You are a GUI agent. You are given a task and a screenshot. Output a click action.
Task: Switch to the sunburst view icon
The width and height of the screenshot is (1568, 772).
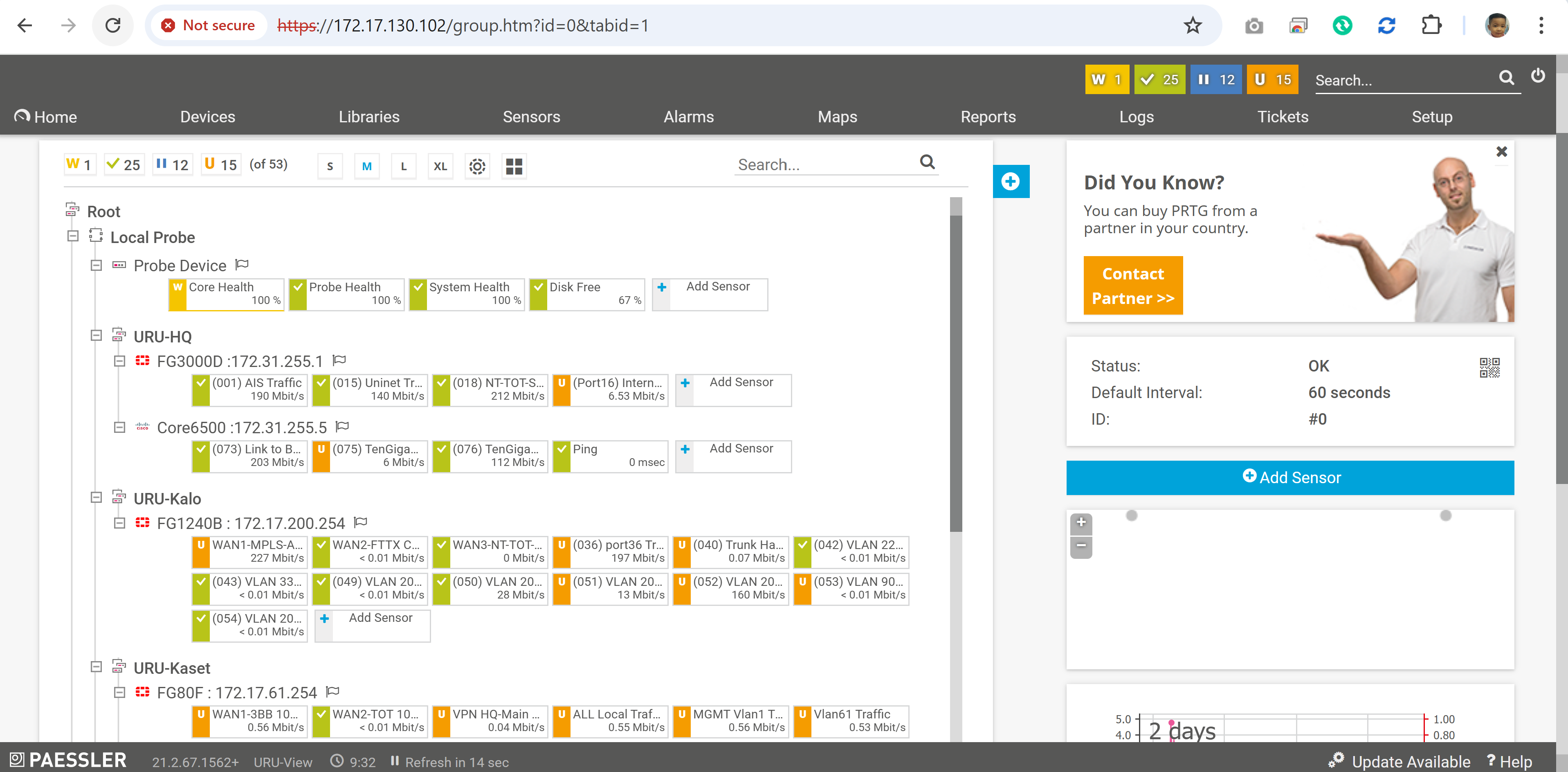[477, 166]
